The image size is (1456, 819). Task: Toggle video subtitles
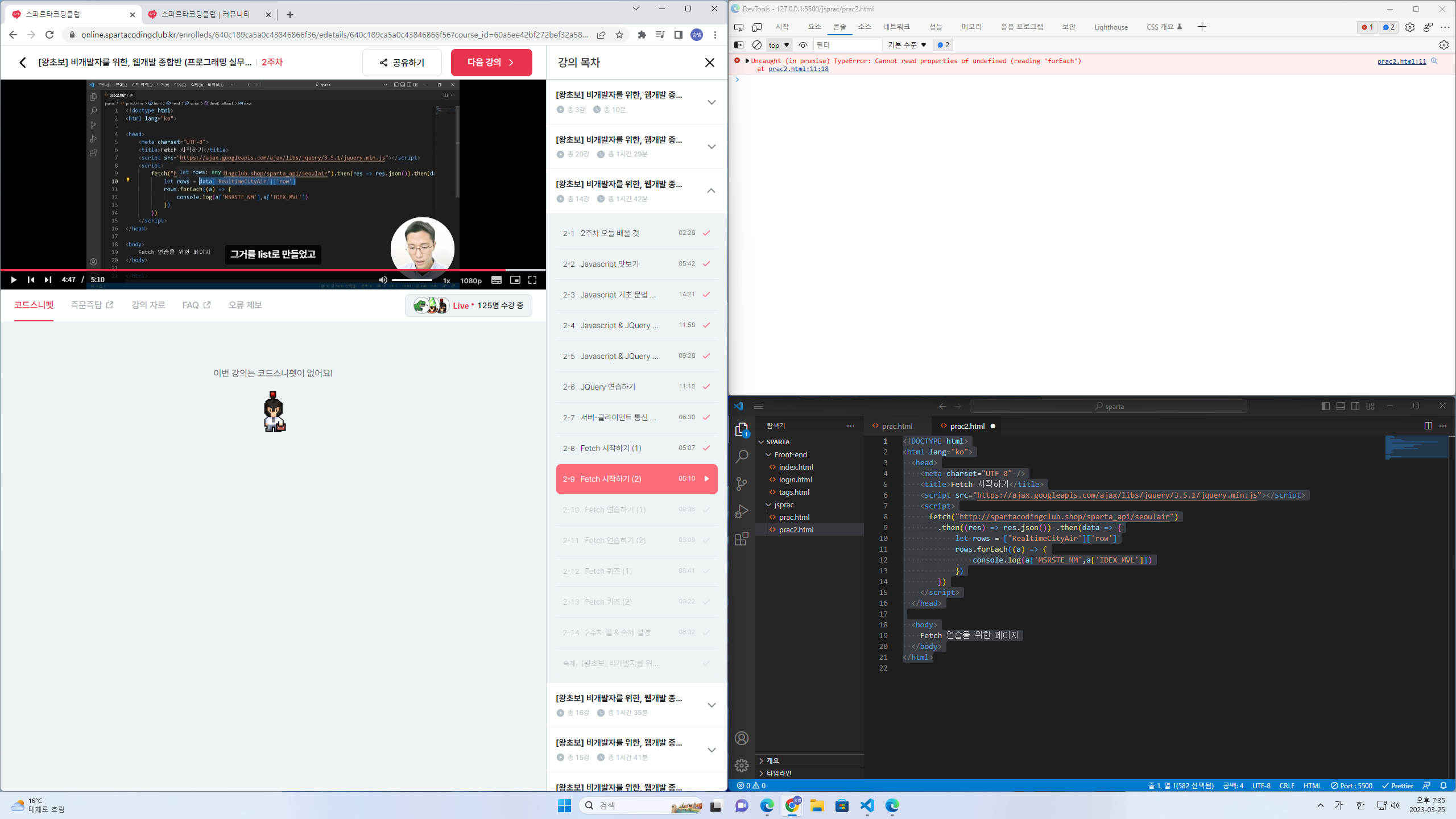pos(497,280)
